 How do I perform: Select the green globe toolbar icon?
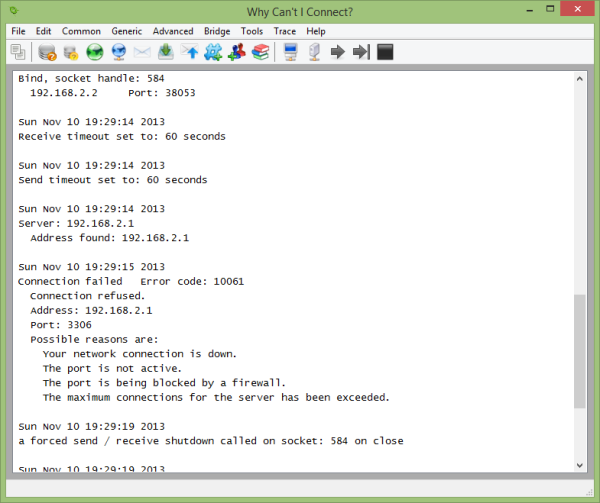(x=95, y=52)
